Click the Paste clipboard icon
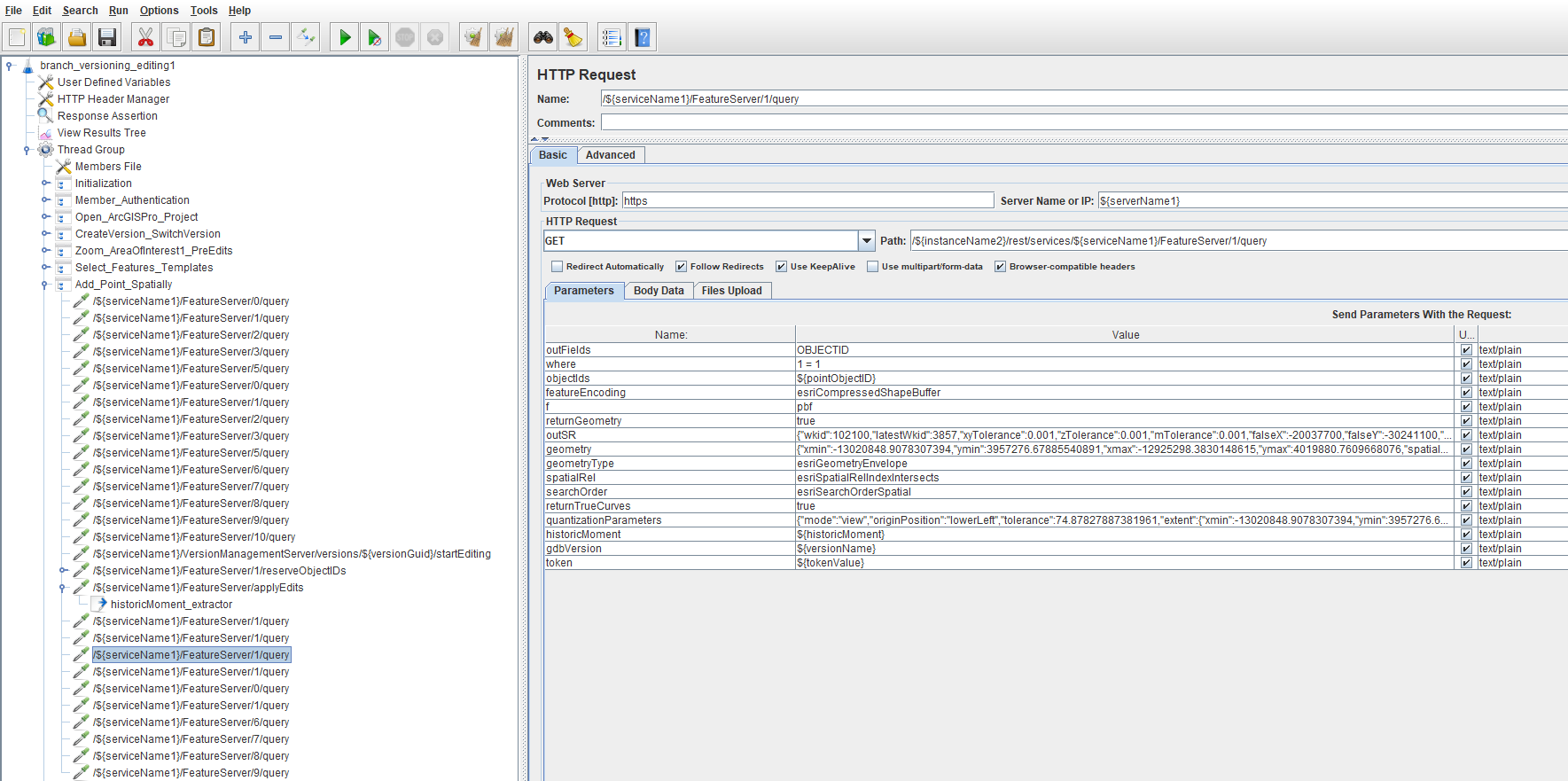 tap(207, 37)
